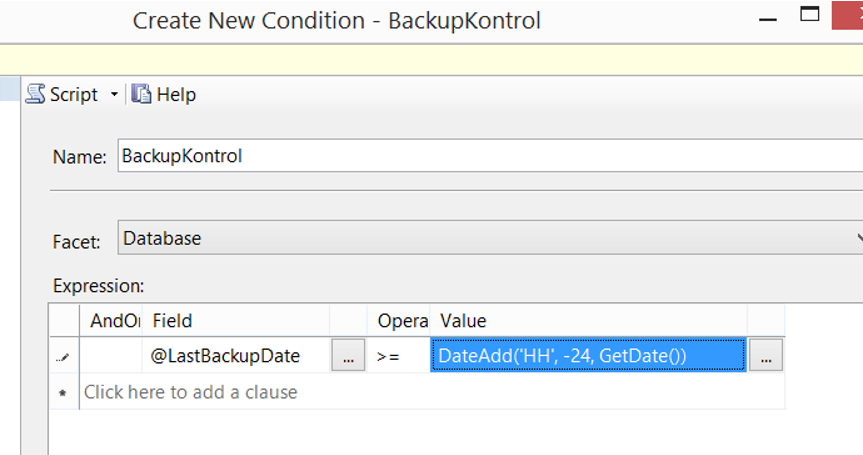This screenshot has width=863, height=455.
Task: Focus the Name field containing BackupKontrol
Action: [x=490, y=156]
